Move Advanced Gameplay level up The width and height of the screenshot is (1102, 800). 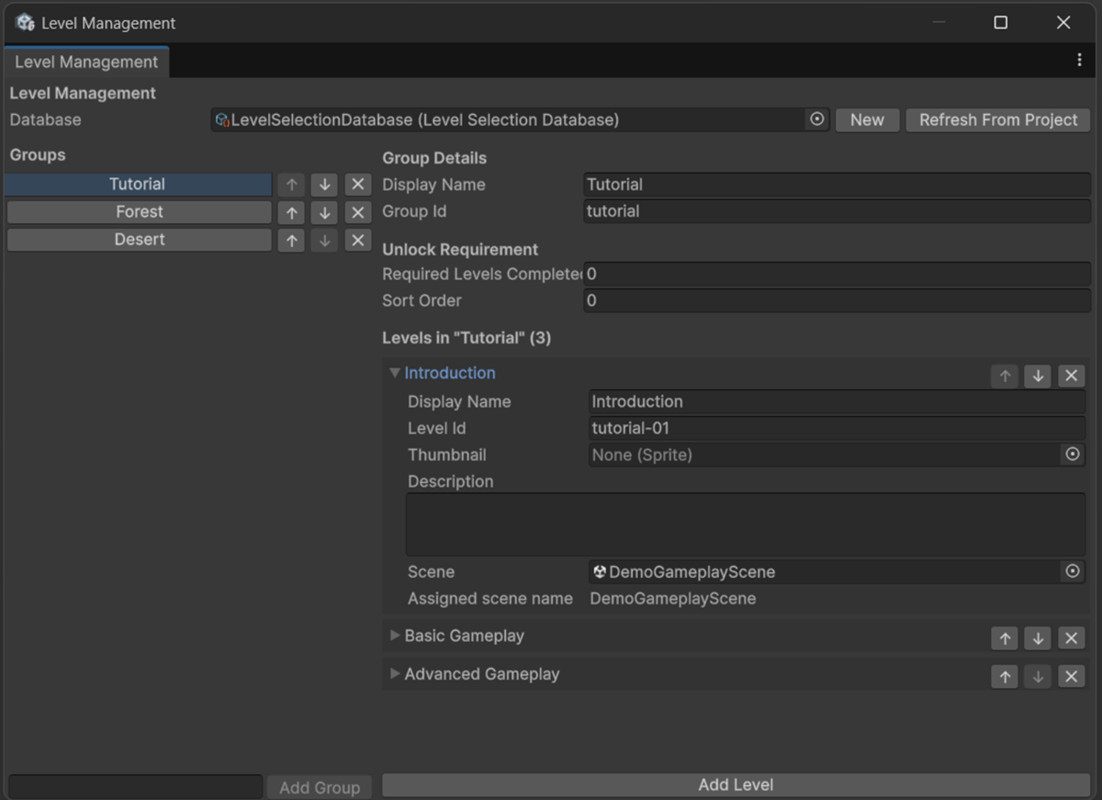(1005, 676)
